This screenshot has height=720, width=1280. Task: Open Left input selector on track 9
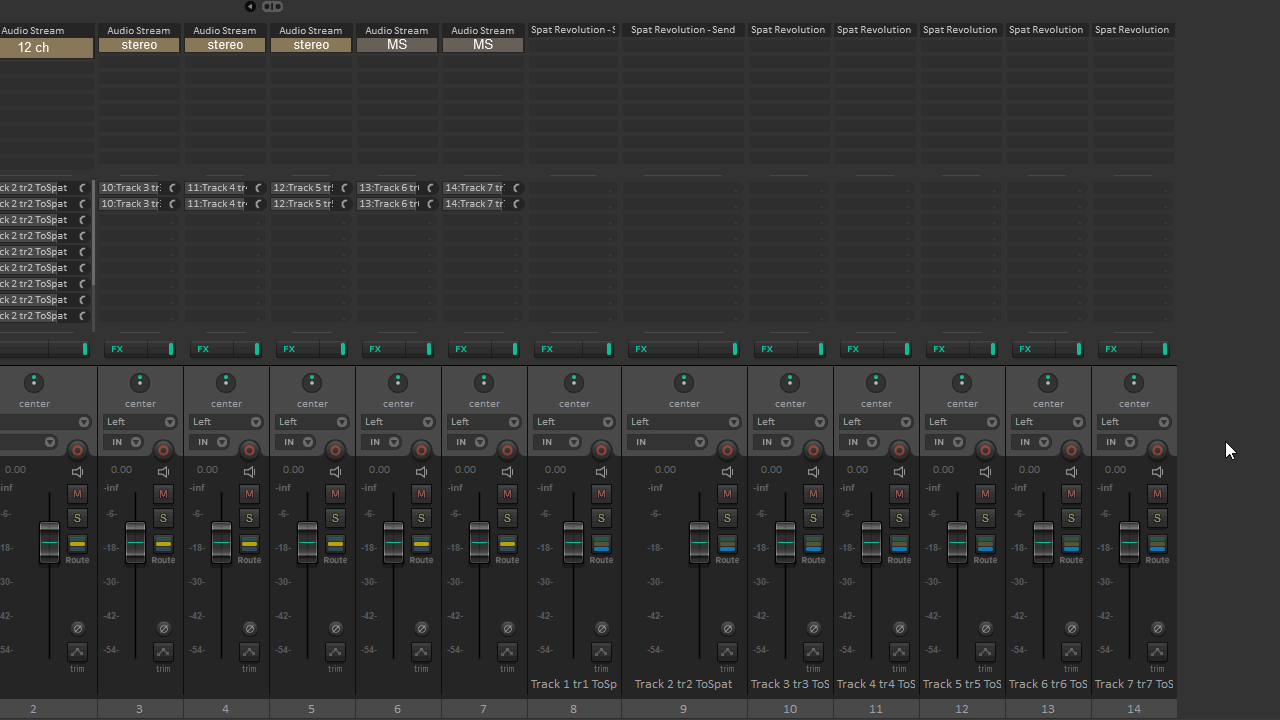click(684, 422)
